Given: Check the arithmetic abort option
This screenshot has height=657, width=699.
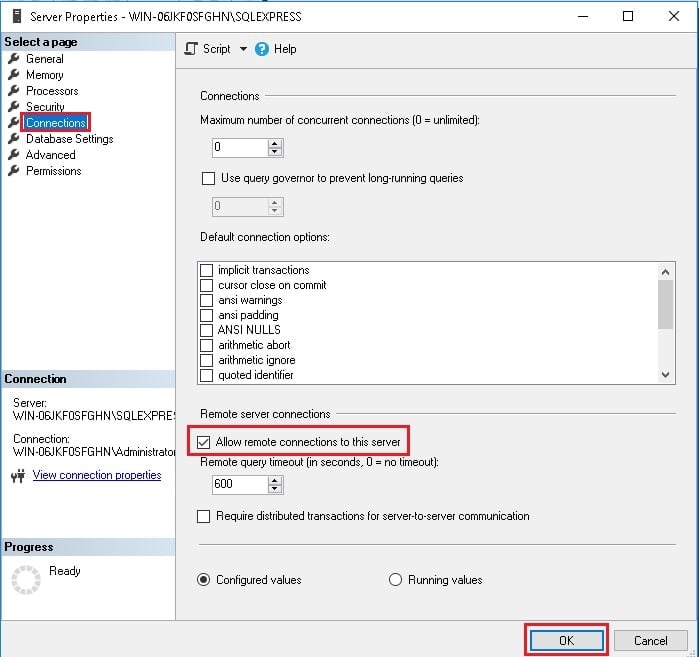Looking at the screenshot, I should [x=206, y=345].
